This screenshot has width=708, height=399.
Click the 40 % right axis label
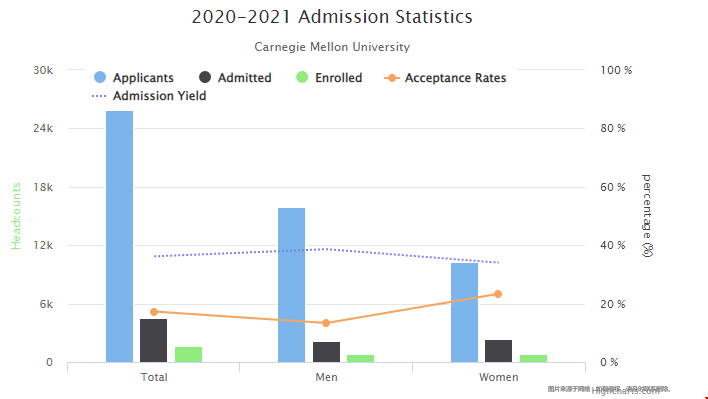tap(613, 245)
